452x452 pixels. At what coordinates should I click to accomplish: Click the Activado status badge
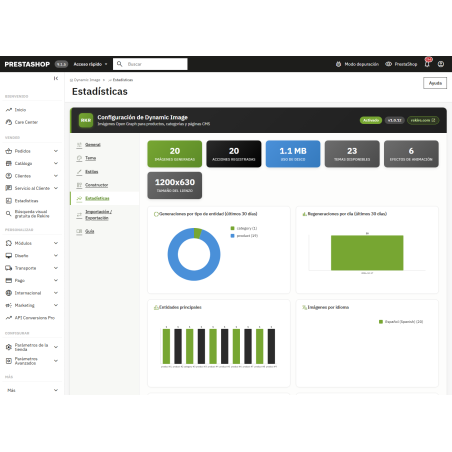371,120
